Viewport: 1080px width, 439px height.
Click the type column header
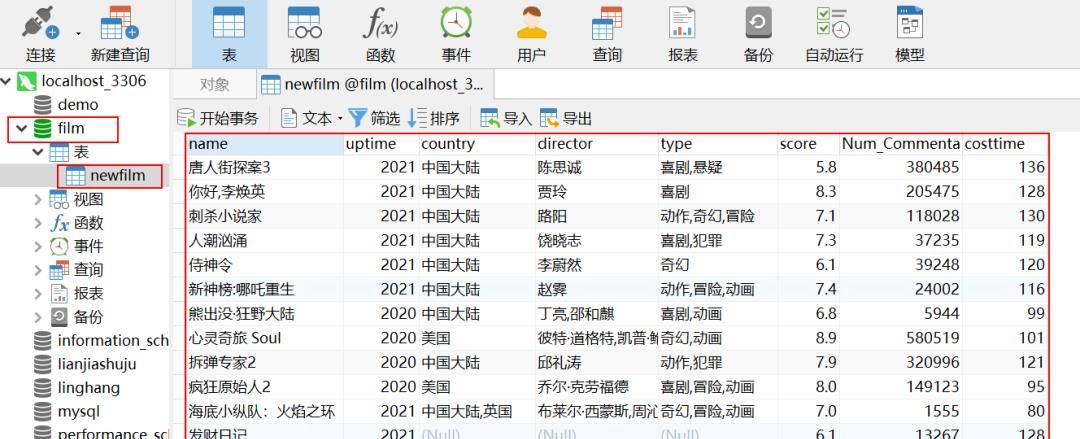717,144
